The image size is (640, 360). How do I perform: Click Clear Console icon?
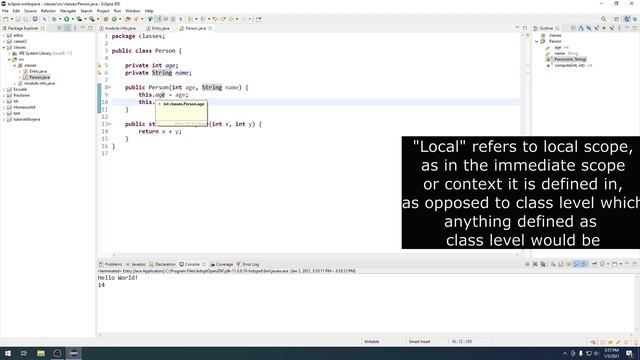pos(553,264)
